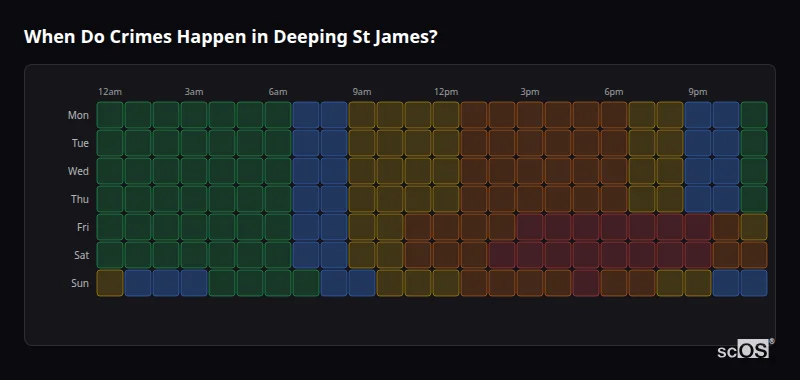
Task: Click the 'Tue' row label
Action: click(x=80, y=143)
